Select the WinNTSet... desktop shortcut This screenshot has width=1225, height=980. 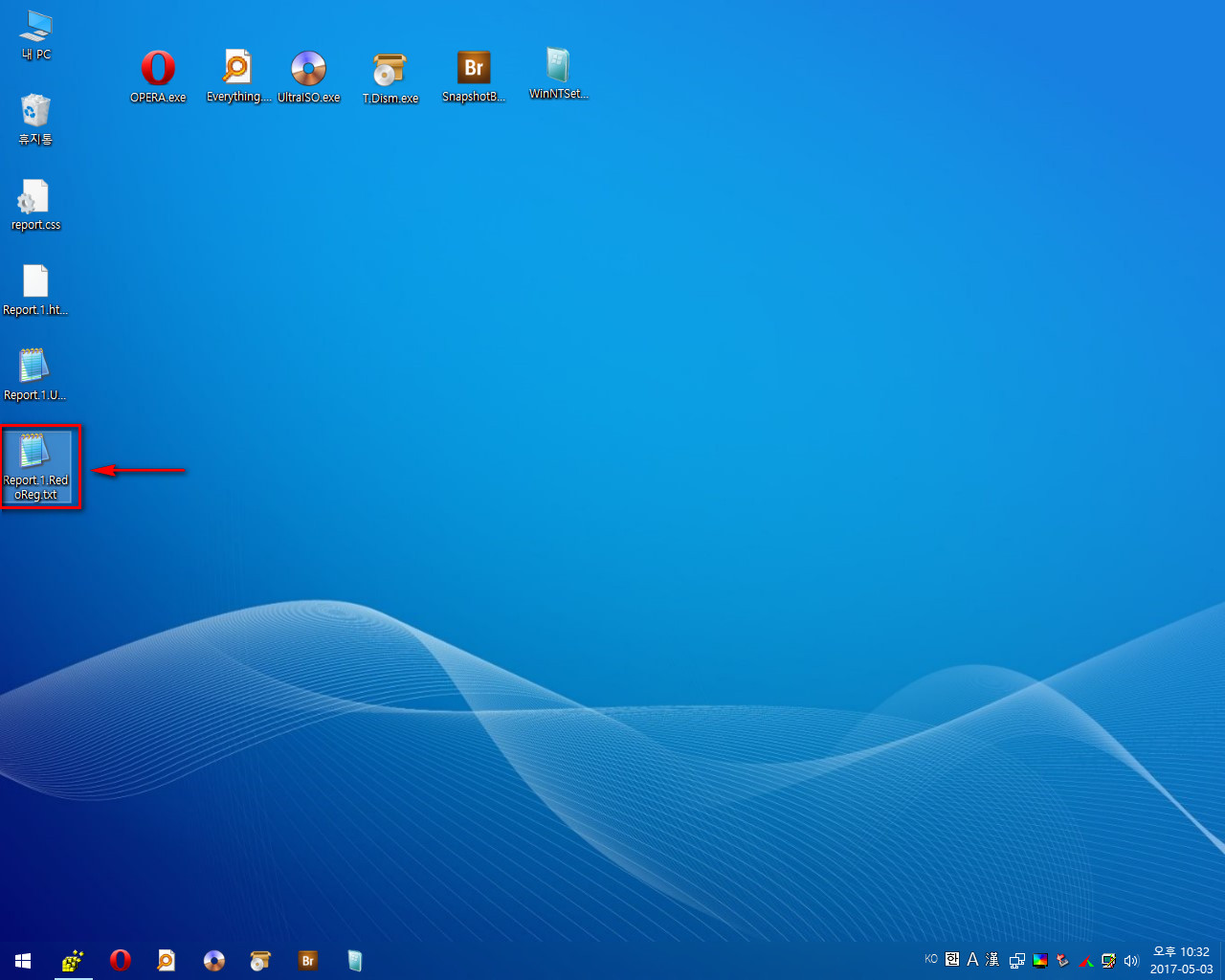click(x=559, y=73)
